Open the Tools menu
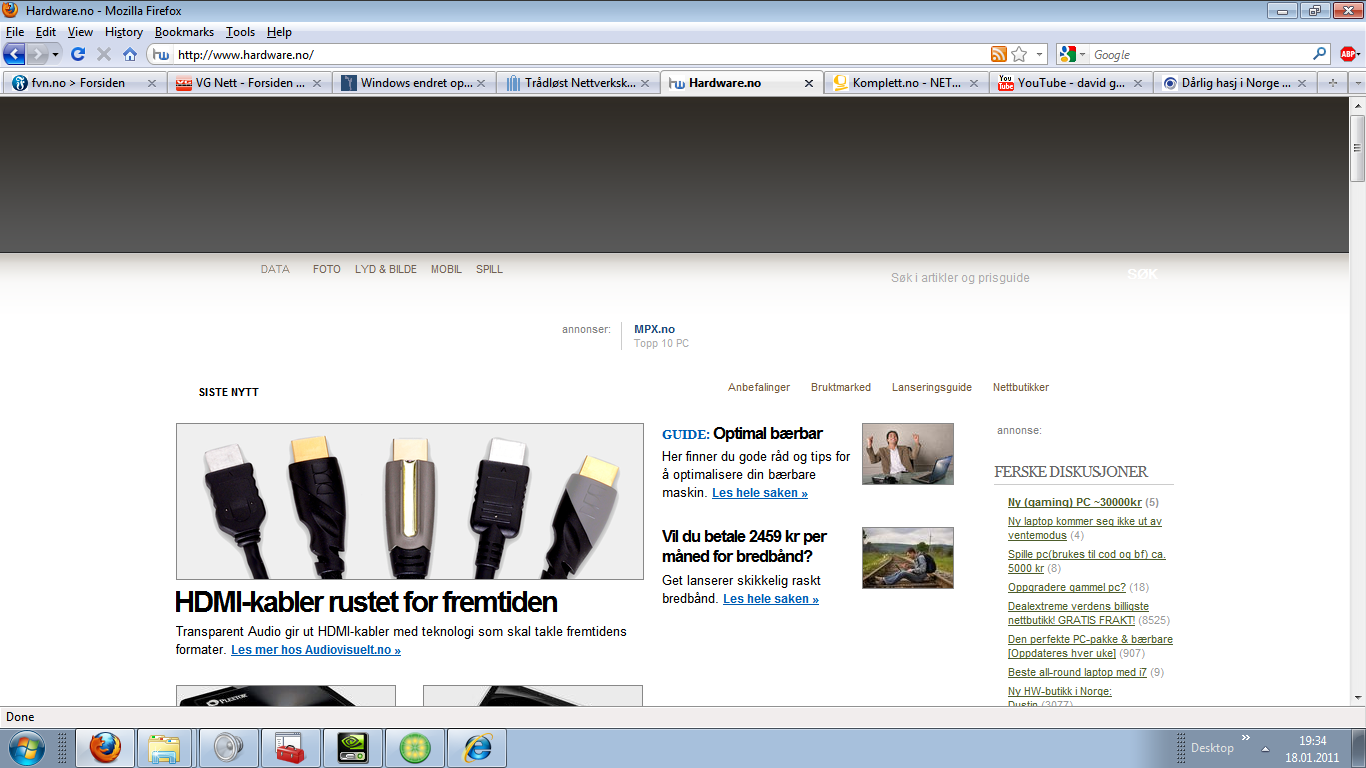The height and width of the screenshot is (768, 1366). (240, 32)
